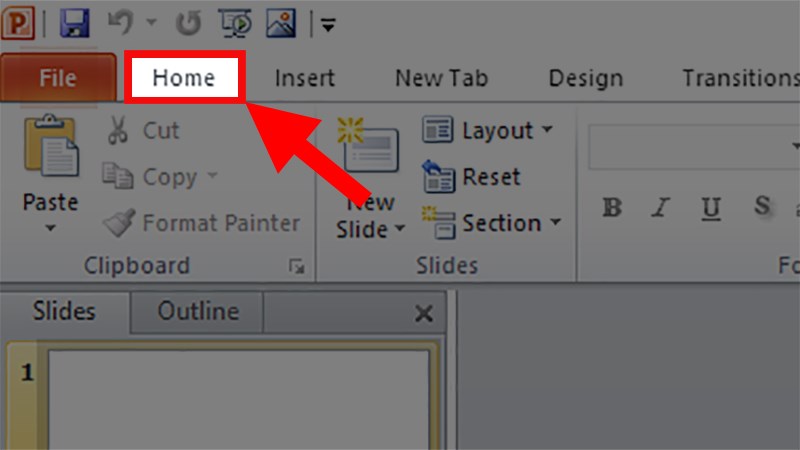Viewport: 800px width, 450px height.
Task: Switch to the Insert ribbon tab
Action: 304,78
